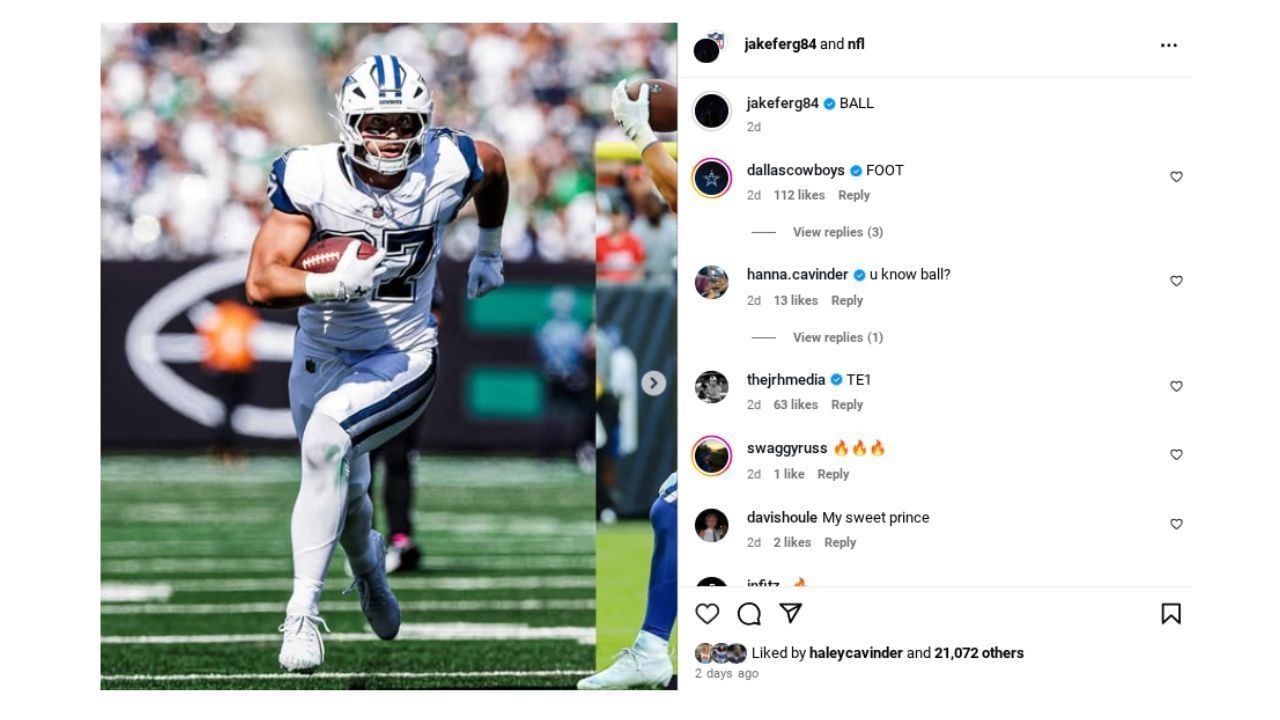This screenshot has width=1280, height=720.
Task: Open the three-dot more options menu
Action: tap(1168, 45)
